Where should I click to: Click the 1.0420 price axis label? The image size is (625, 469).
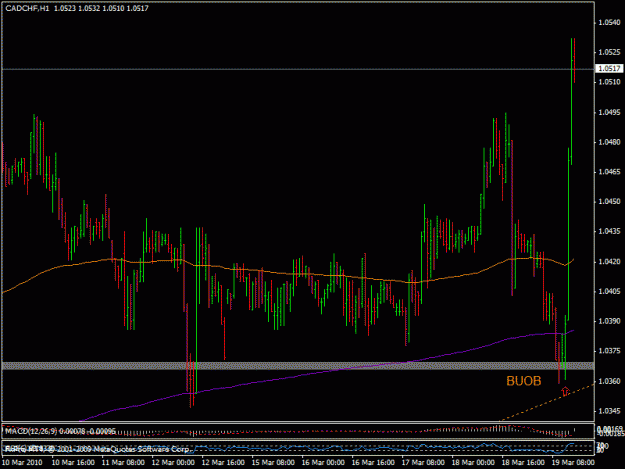[609, 262]
